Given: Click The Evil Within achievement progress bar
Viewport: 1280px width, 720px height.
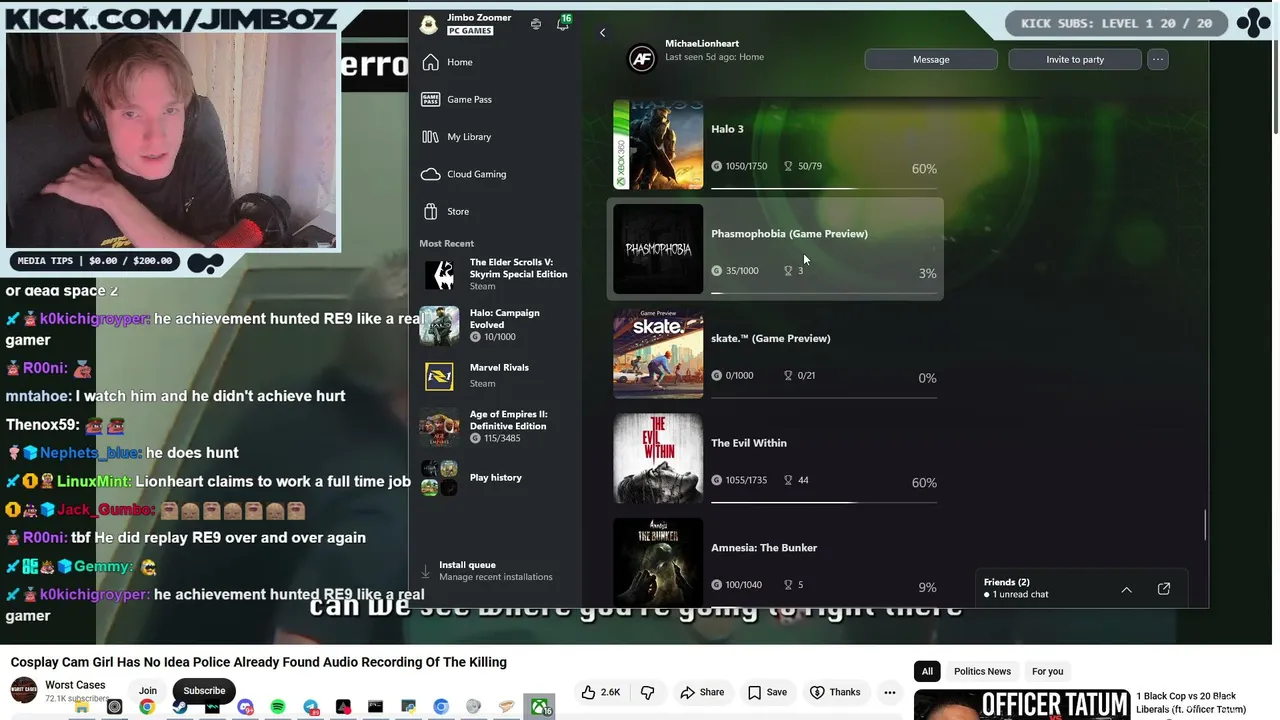Looking at the screenshot, I should pos(824,502).
